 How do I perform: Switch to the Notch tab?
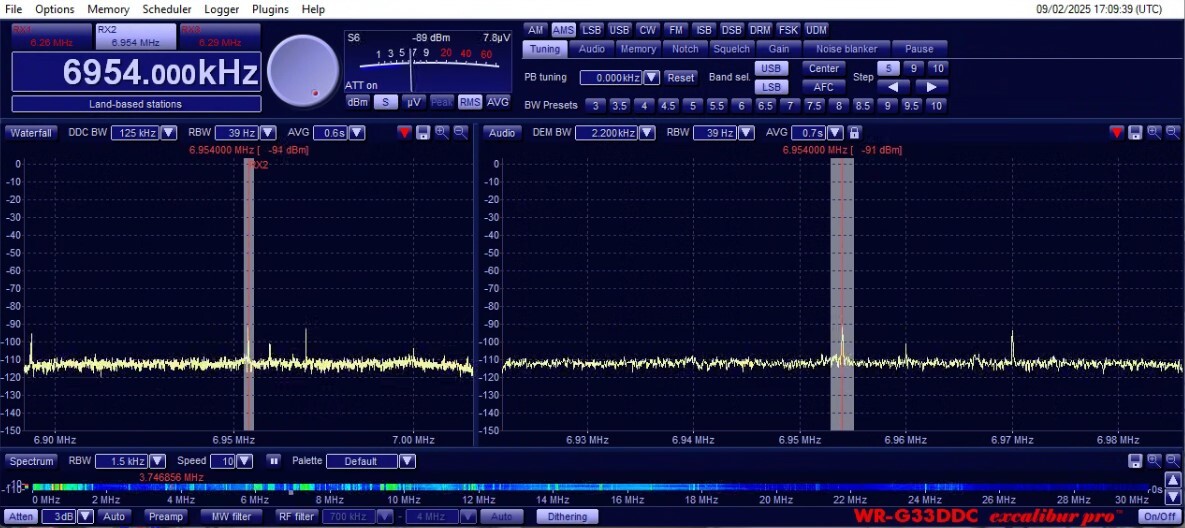(685, 49)
